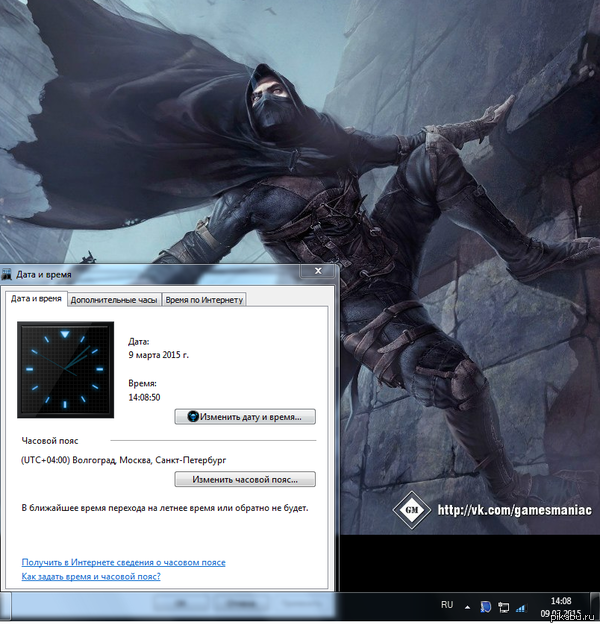
Task: Switch to the 'Время по Интернету' tab
Action: (x=204, y=300)
